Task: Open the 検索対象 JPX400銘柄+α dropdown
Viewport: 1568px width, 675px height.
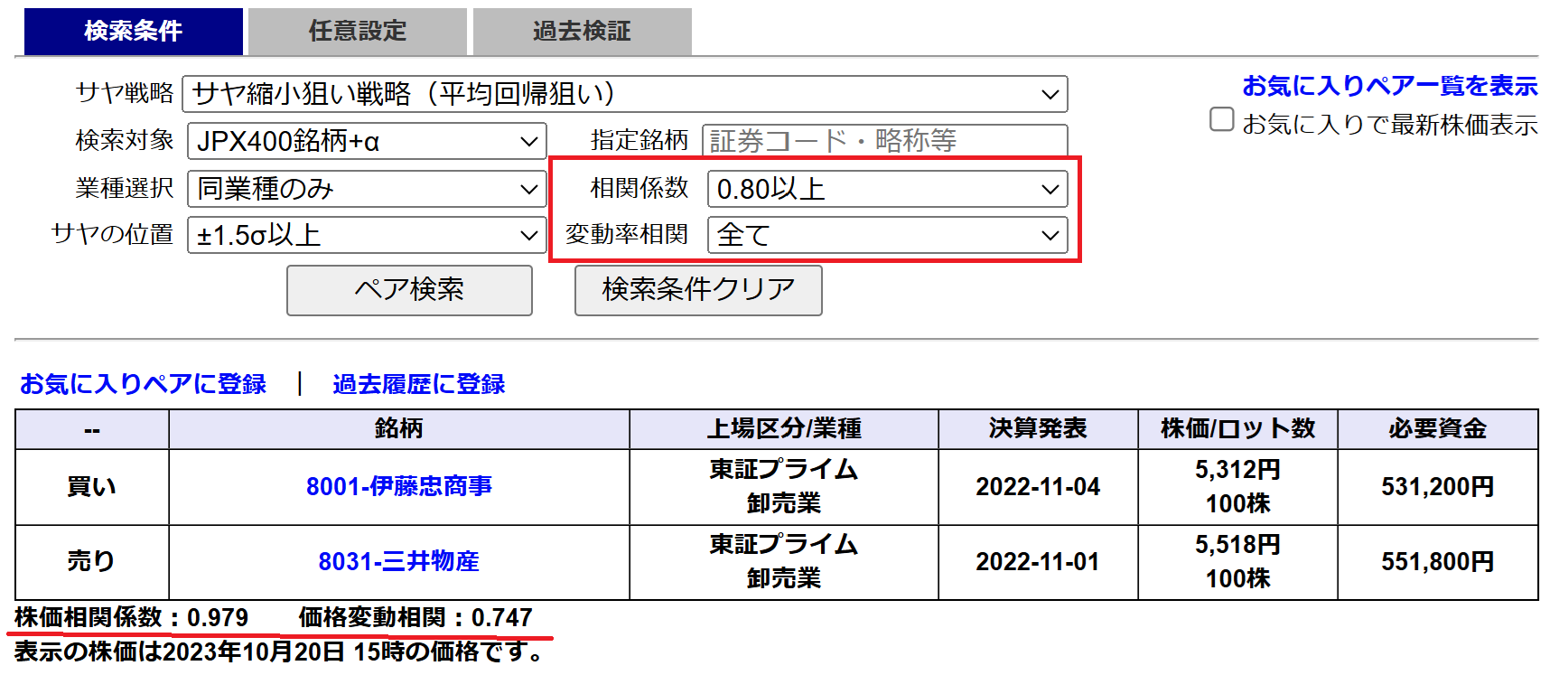Action: [x=367, y=141]
